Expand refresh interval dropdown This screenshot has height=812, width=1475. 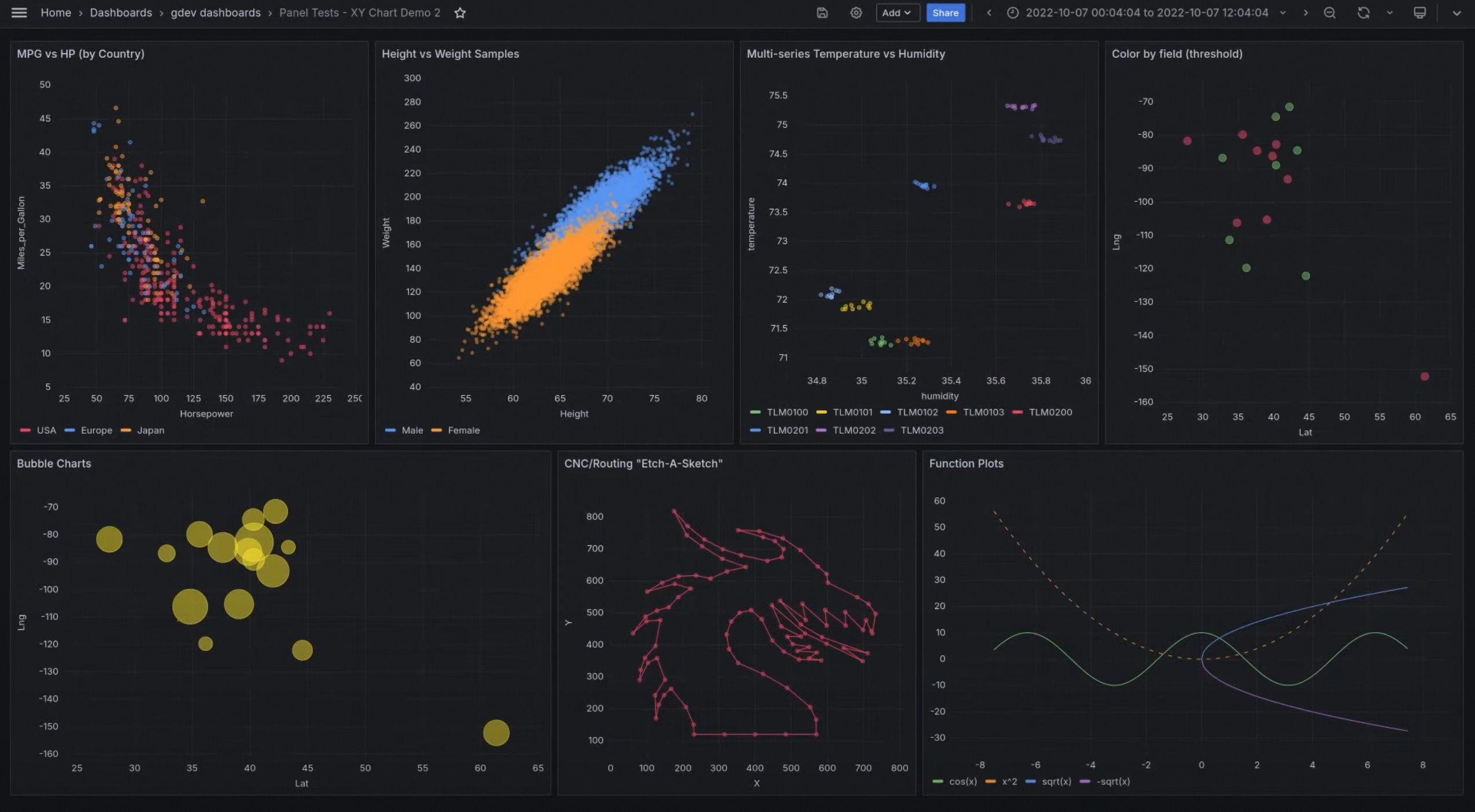1389,13
